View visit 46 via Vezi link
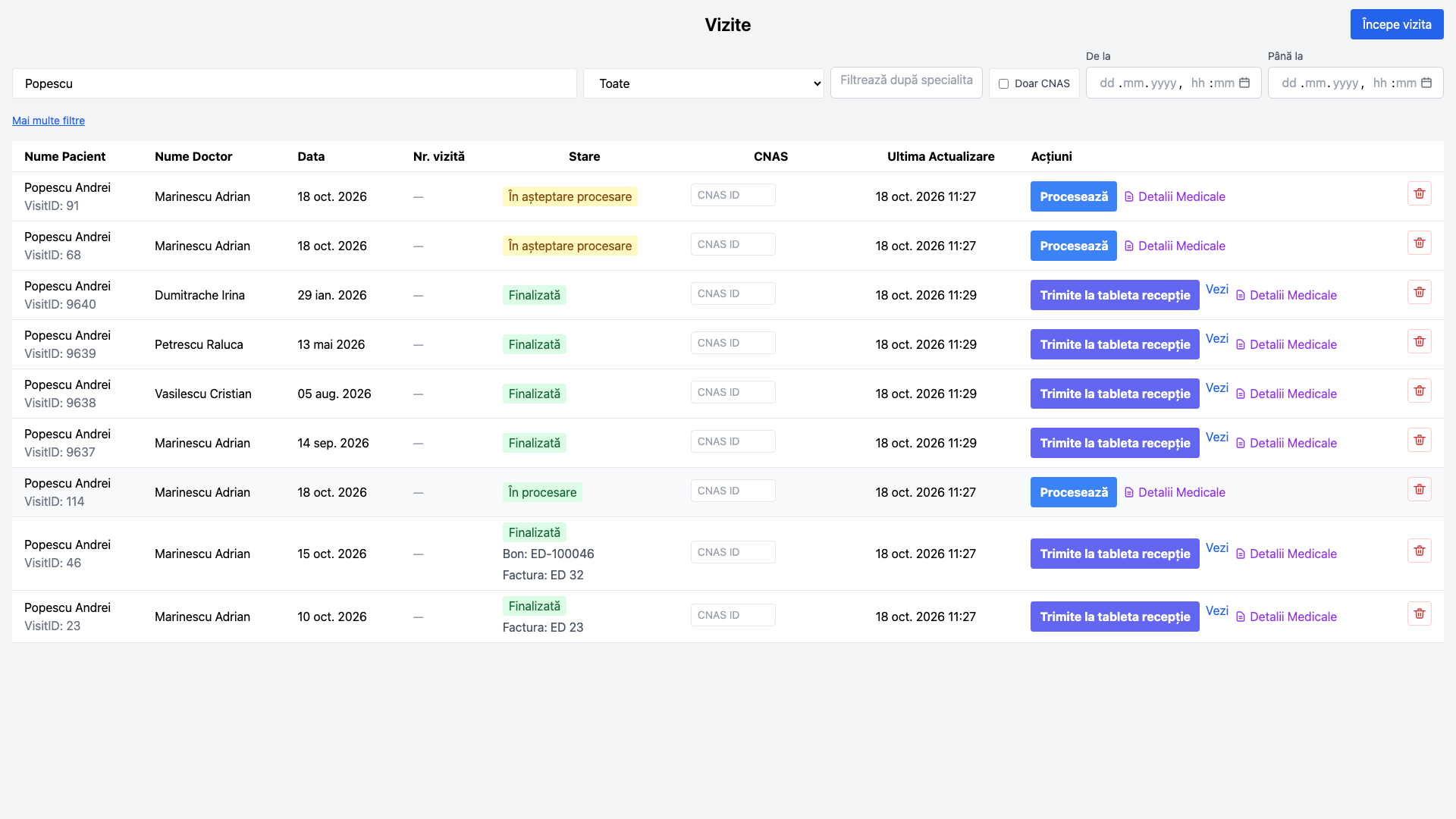 [1217, 548]
